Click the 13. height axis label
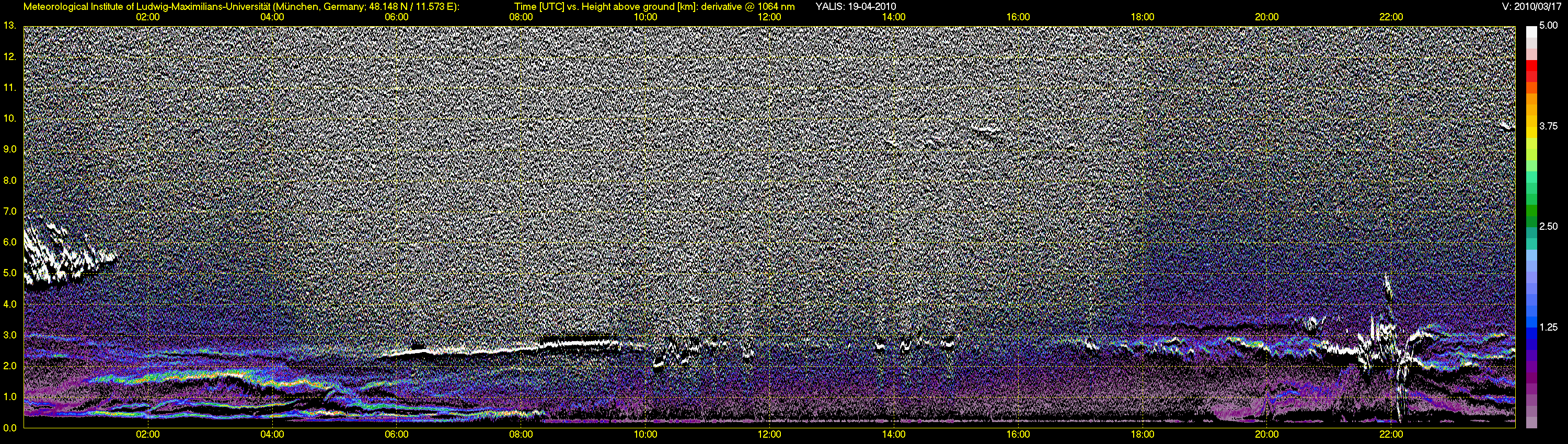Image resolution: width=1568 pixels, height=444 pixels. pyautogui.click(x=9, y=26)
